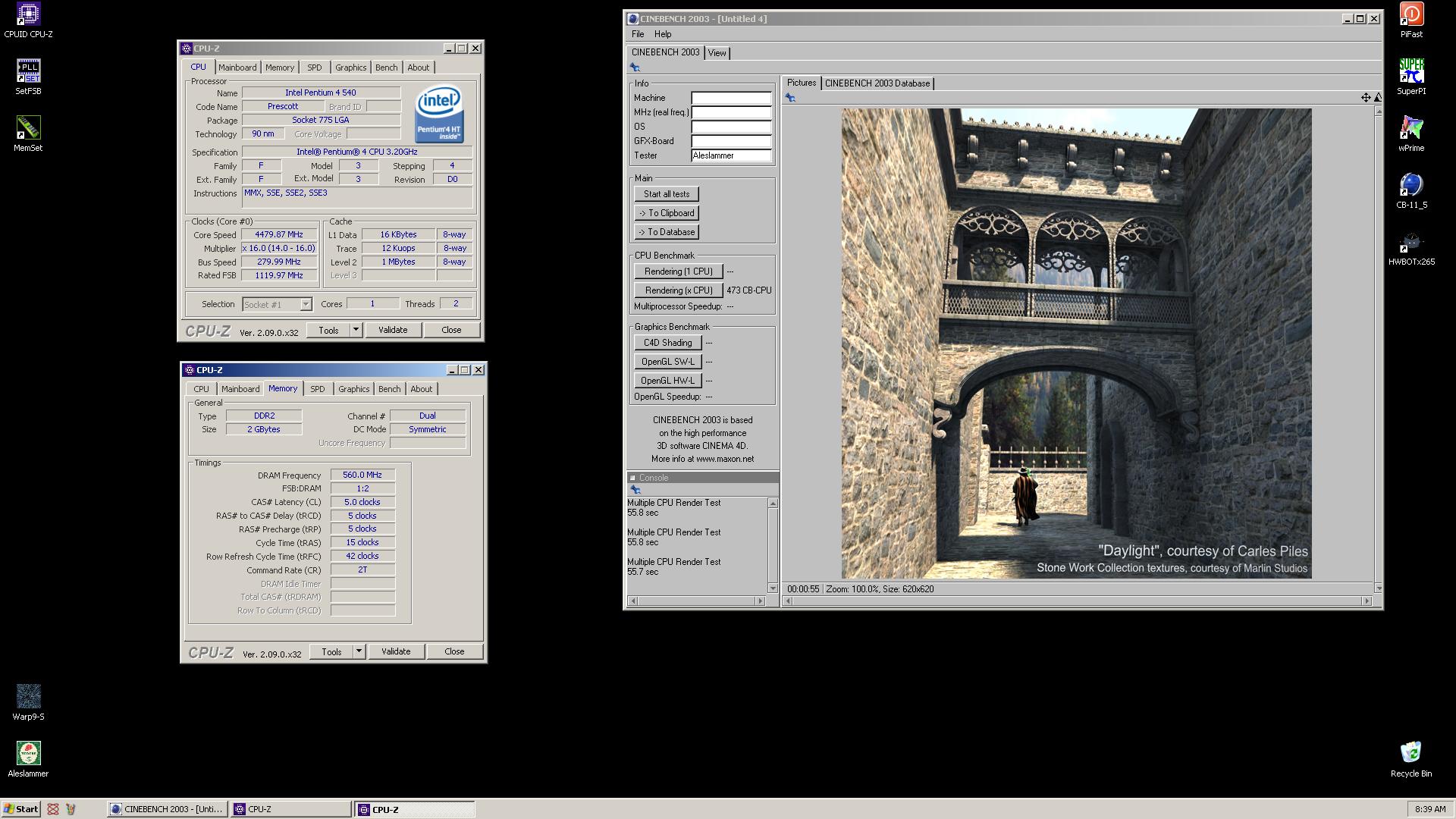The height and width of the screenshot is (819, 1456).
Task: Run the OpenGL HW-L test
Action: pyautogui.click(x=667, y=381)
